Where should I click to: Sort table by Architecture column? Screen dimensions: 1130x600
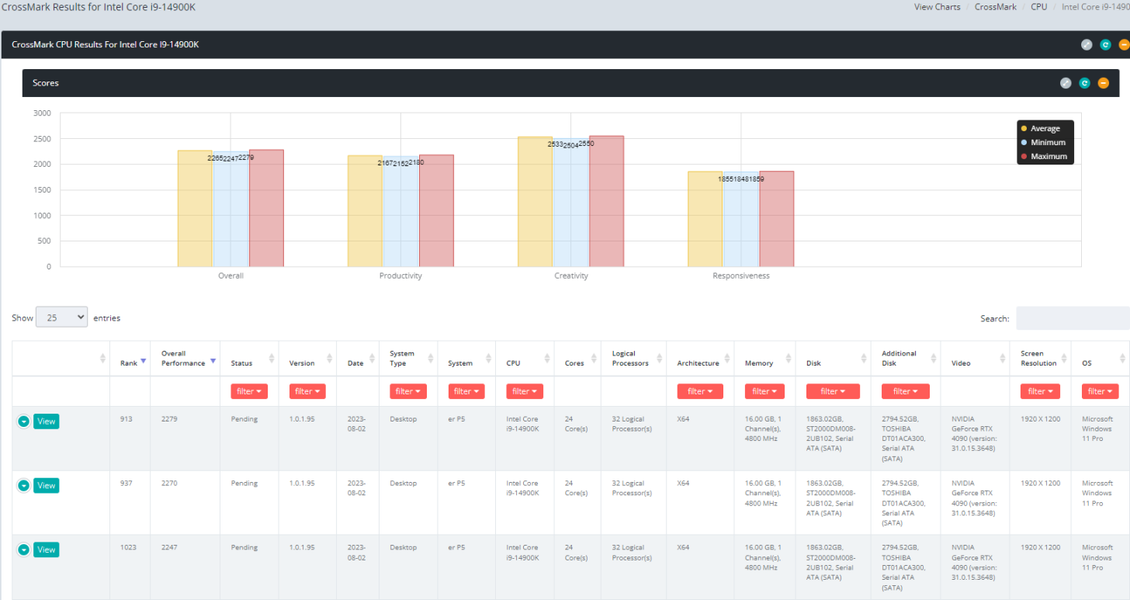click(x=700, y=359)
